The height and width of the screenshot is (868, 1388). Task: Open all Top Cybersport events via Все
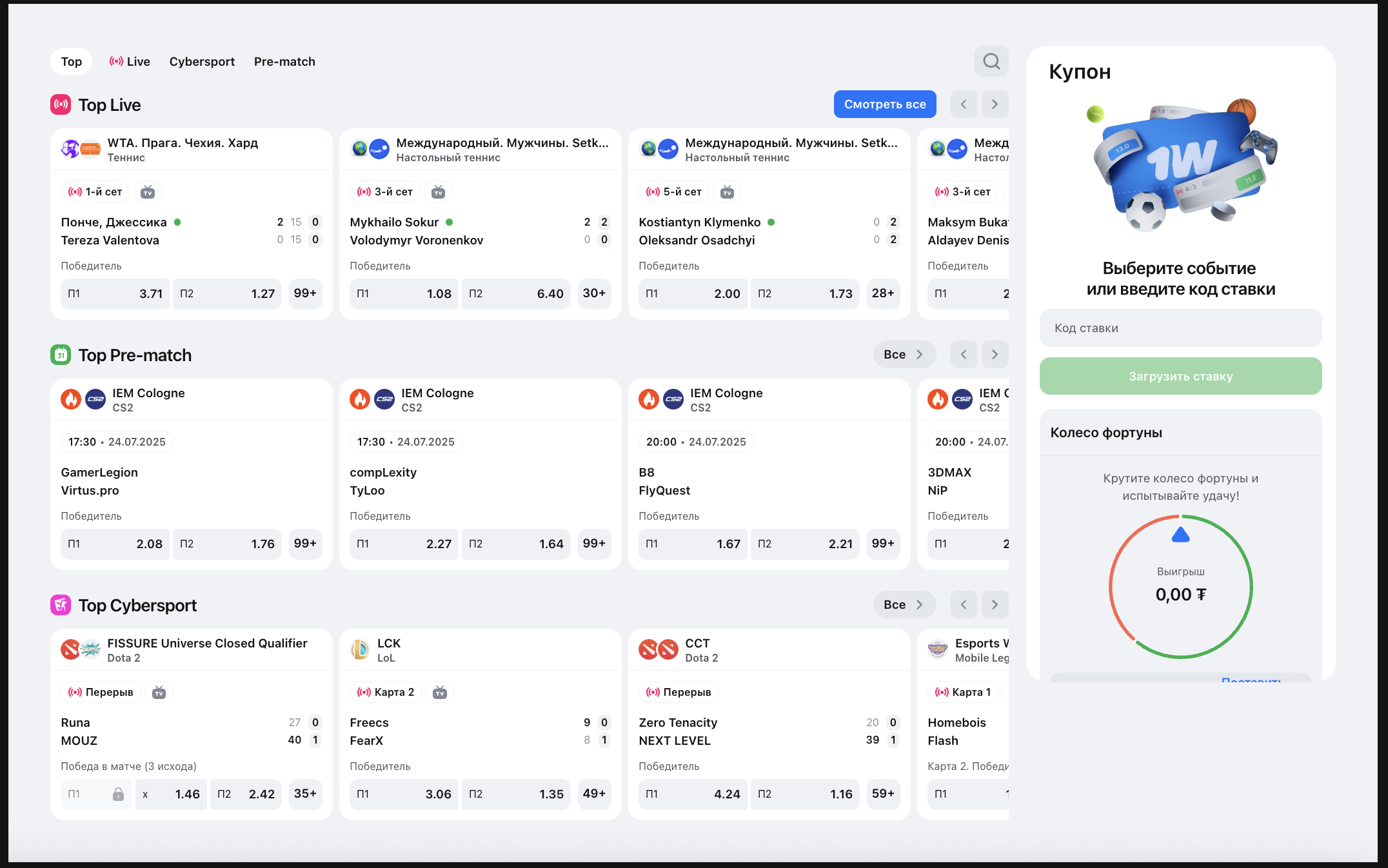904,604
